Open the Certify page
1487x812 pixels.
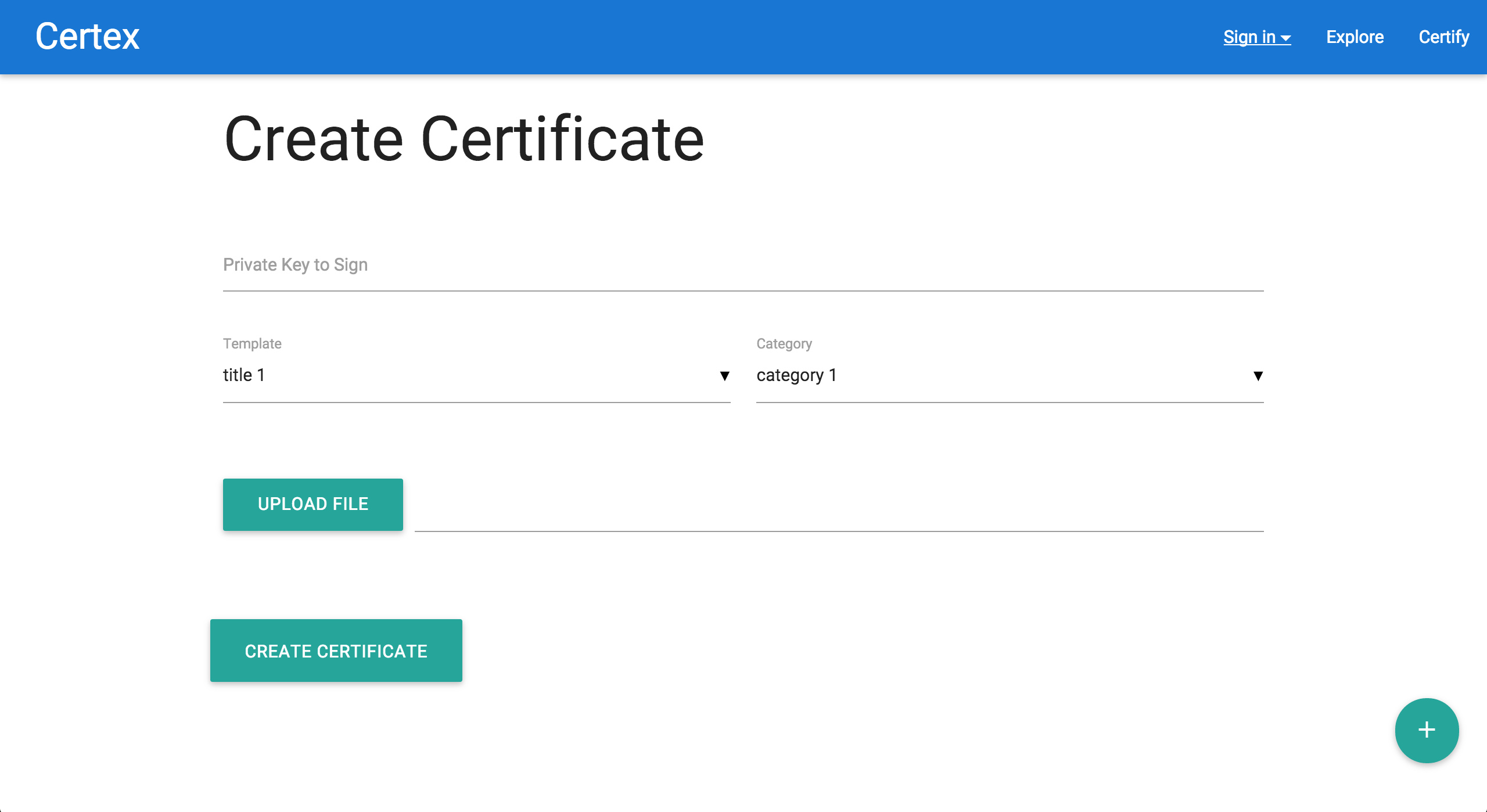[x=1443, y=37]
